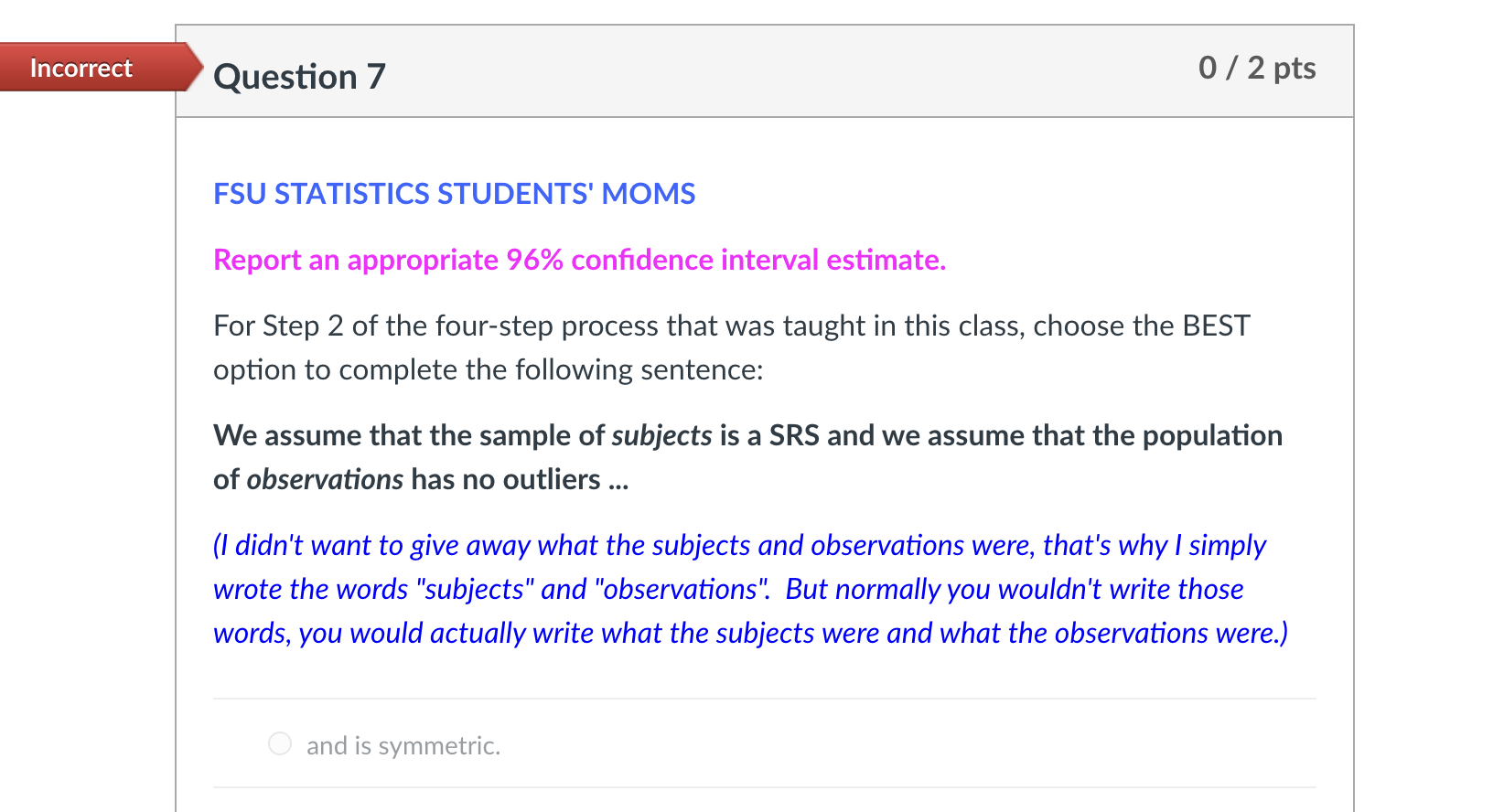Click the italic word "subjects" in the sentence
The width and height of the screenshot is (1504, 812).
(x=662, y=435)
